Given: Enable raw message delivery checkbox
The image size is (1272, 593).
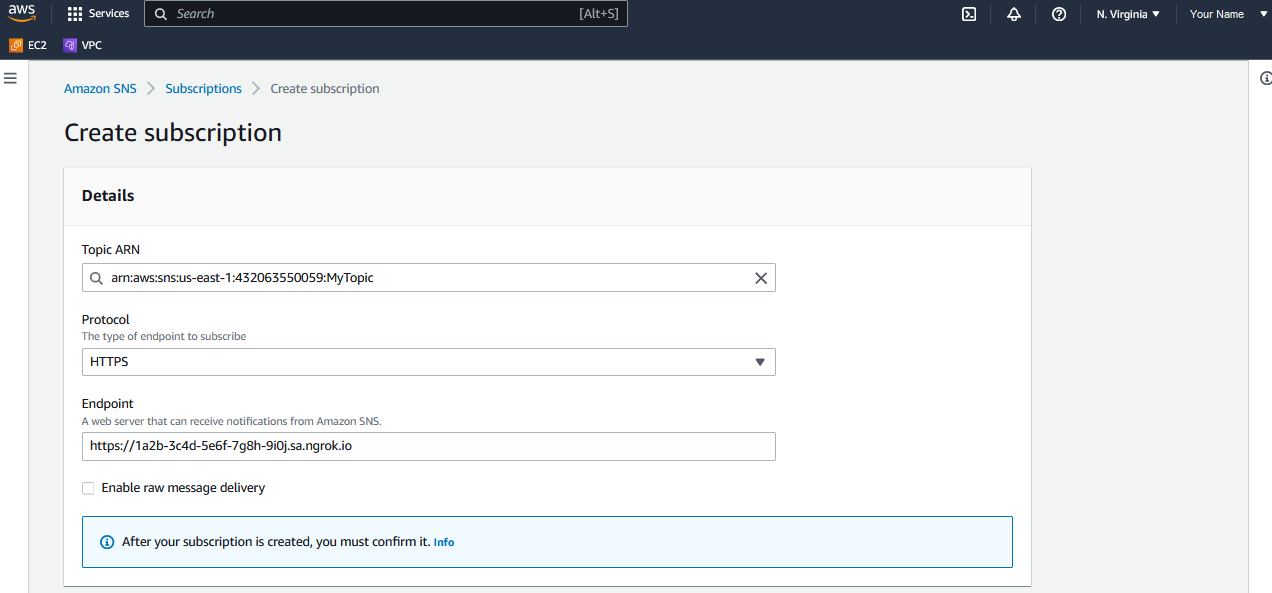Looking at the screenshot, I should pyautogui.click(x=88, y=488).
